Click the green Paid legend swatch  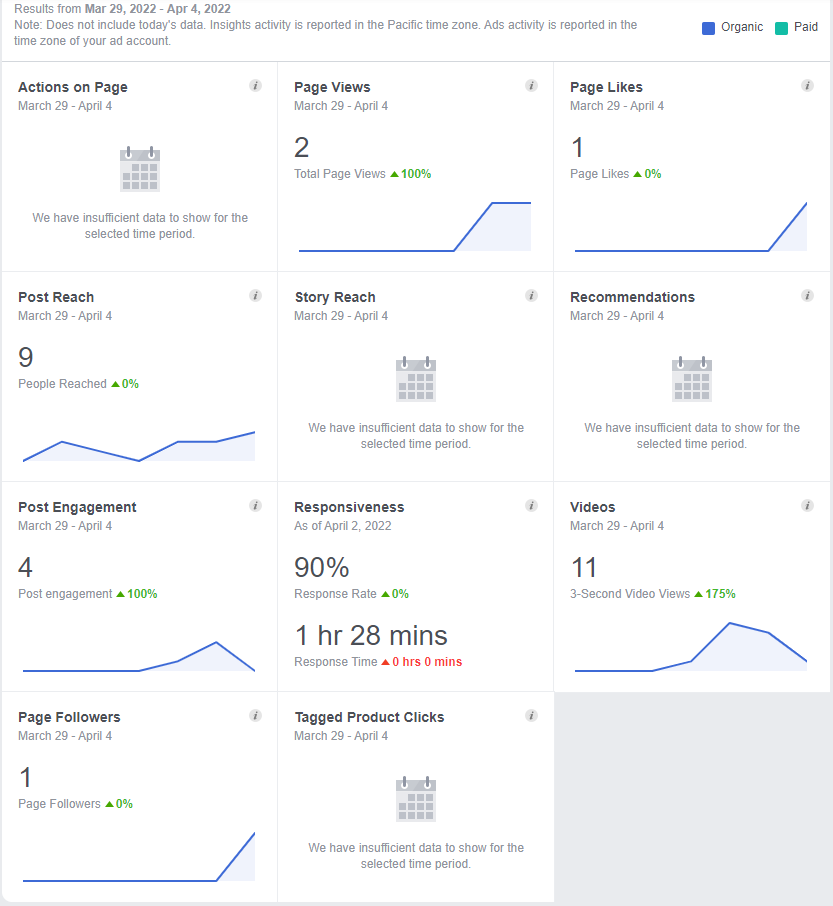coord(781,28)
